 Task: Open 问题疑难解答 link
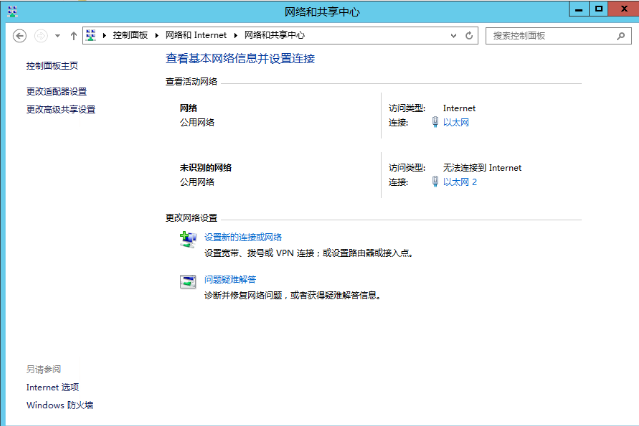[x=230, y=280]
